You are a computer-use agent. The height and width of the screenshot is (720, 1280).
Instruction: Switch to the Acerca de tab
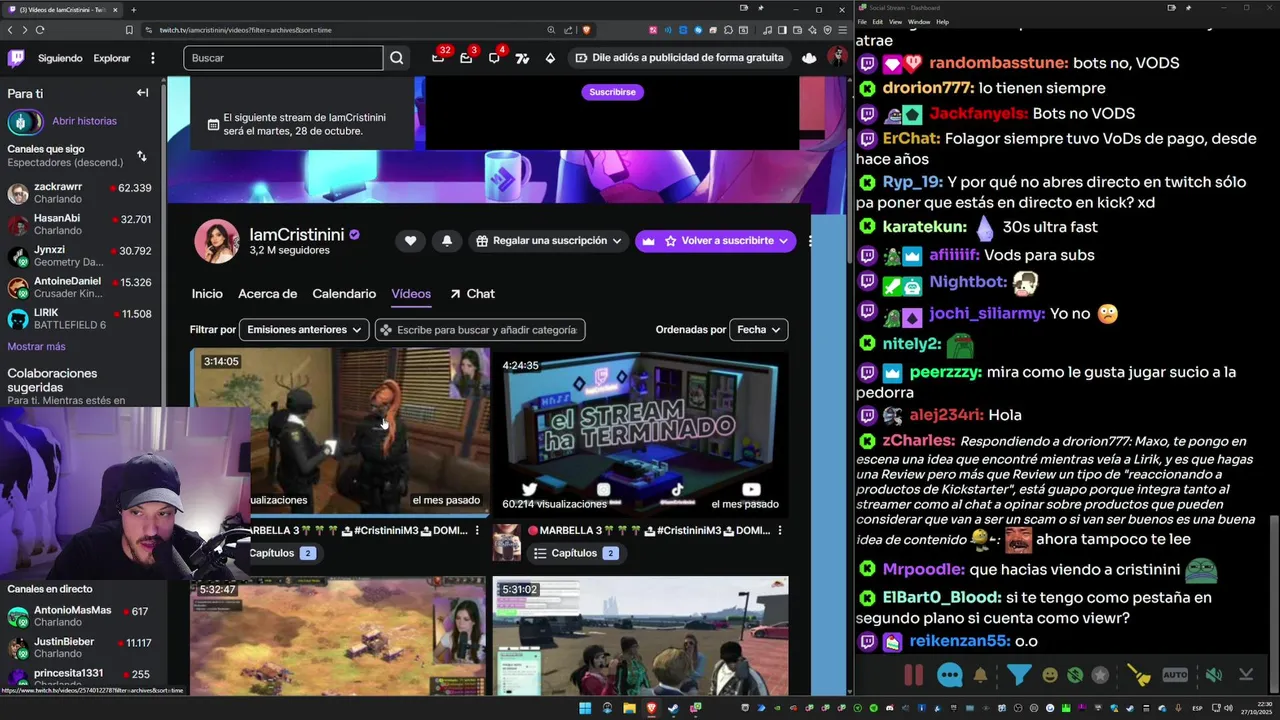267,294
